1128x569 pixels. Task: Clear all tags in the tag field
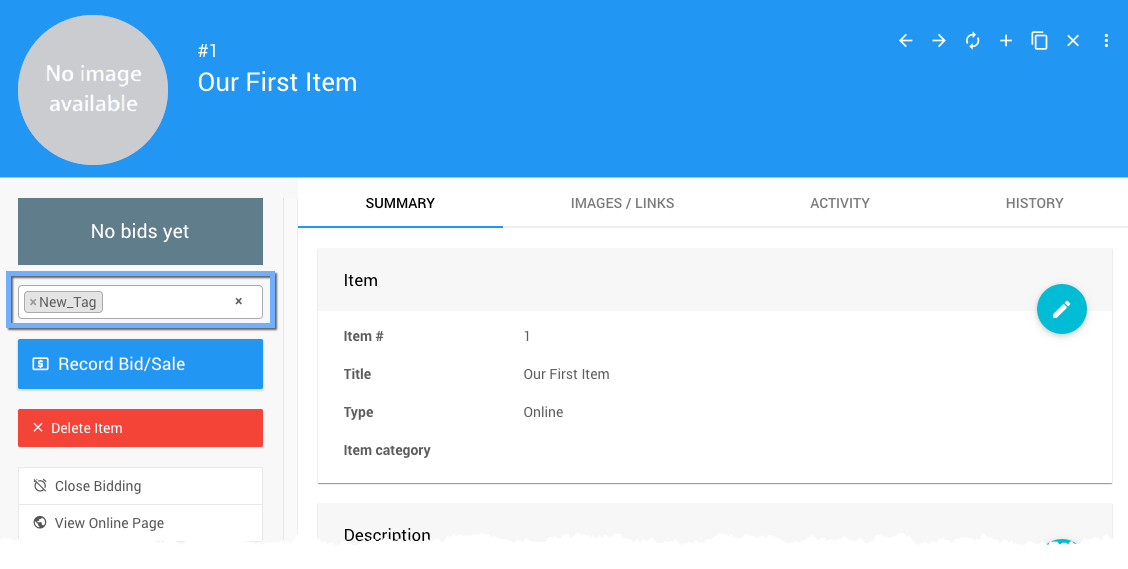238,301
